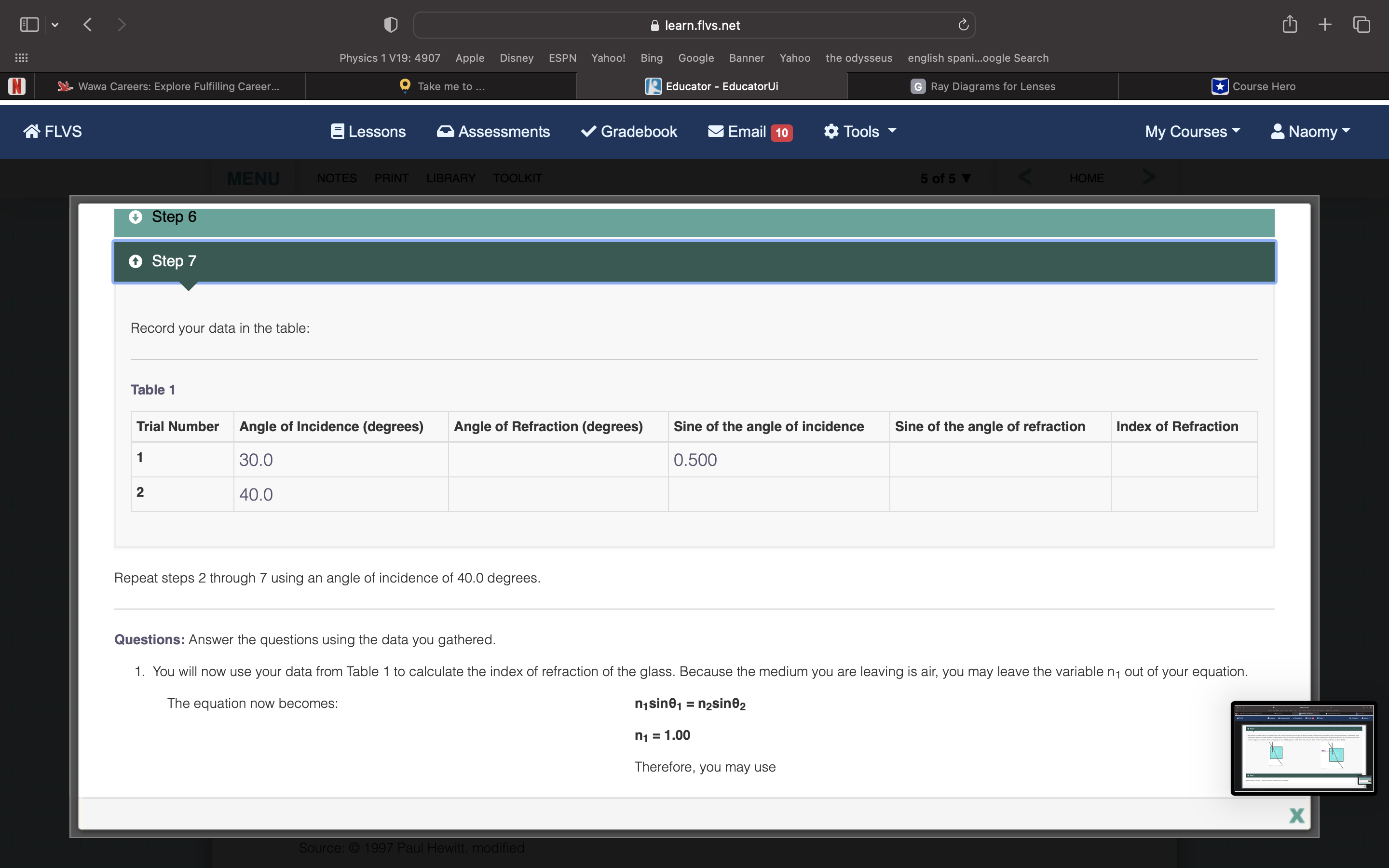The height and width of the screenshot is (868, 1389).
Task: Click the trial 1 Angle of Refraction cell
Action: [558, 460]
